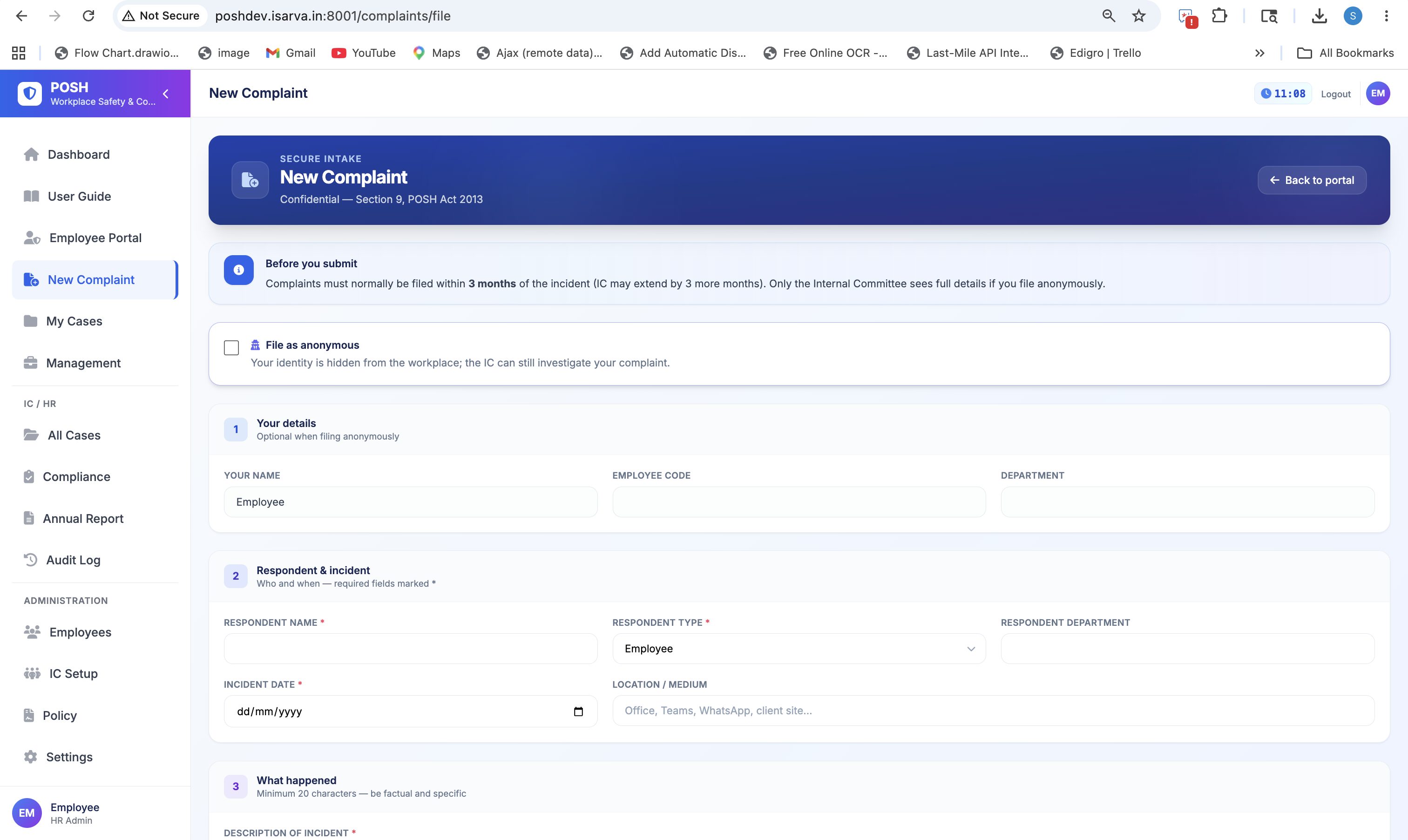Open the Flow Chart.drawio bookmark

[x=116, y=53]
